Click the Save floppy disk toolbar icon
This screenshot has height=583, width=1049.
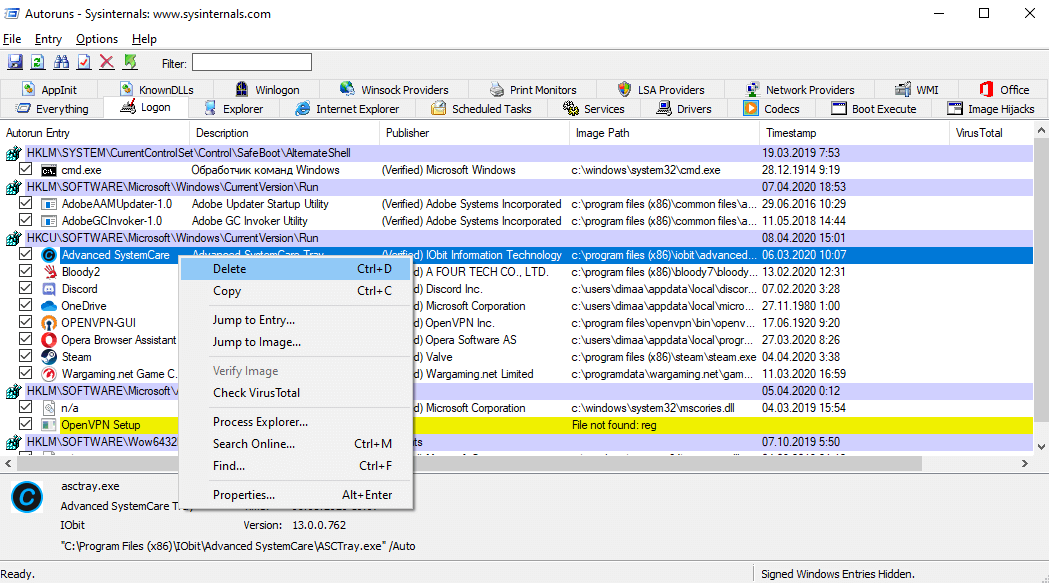pos(15,63)
